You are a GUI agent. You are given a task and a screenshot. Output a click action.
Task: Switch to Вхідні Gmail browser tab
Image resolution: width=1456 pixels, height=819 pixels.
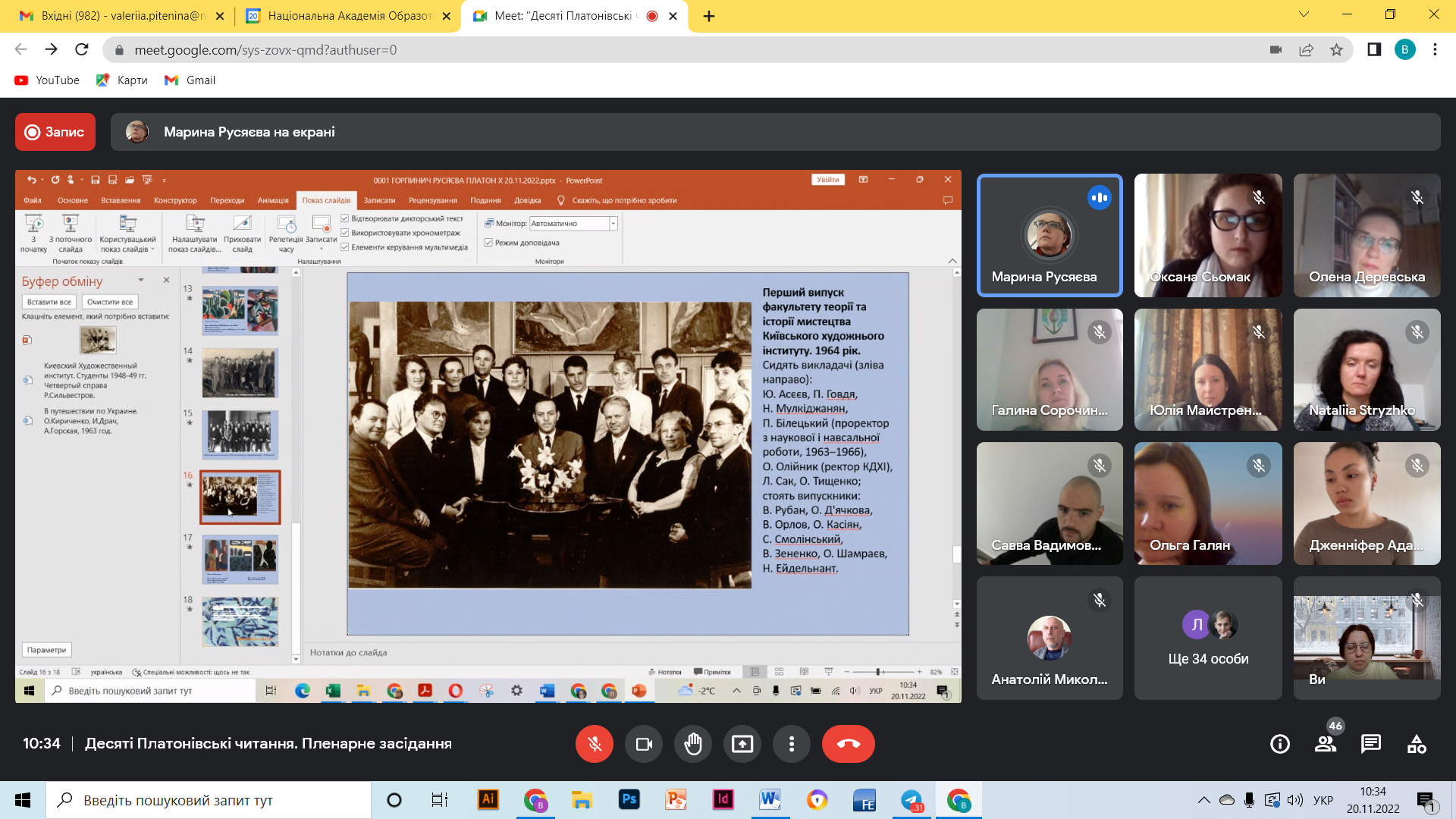[x=122, y=16]
